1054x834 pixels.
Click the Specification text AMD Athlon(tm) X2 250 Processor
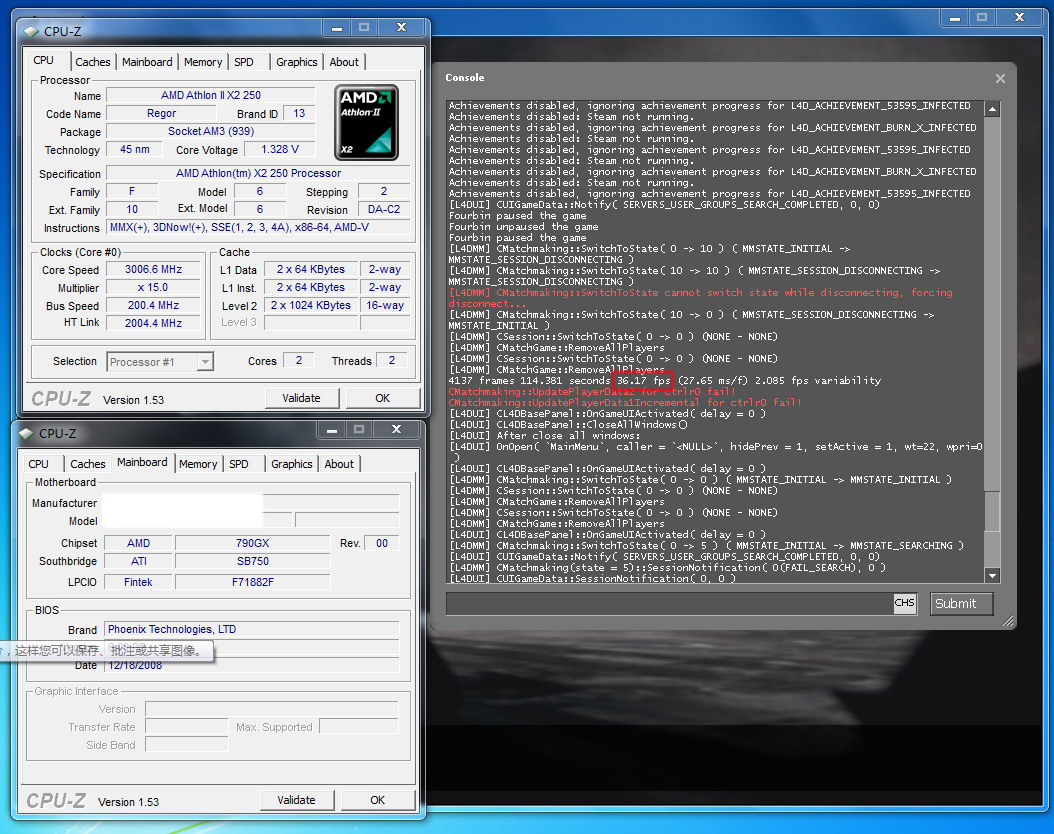pos(258,173)
